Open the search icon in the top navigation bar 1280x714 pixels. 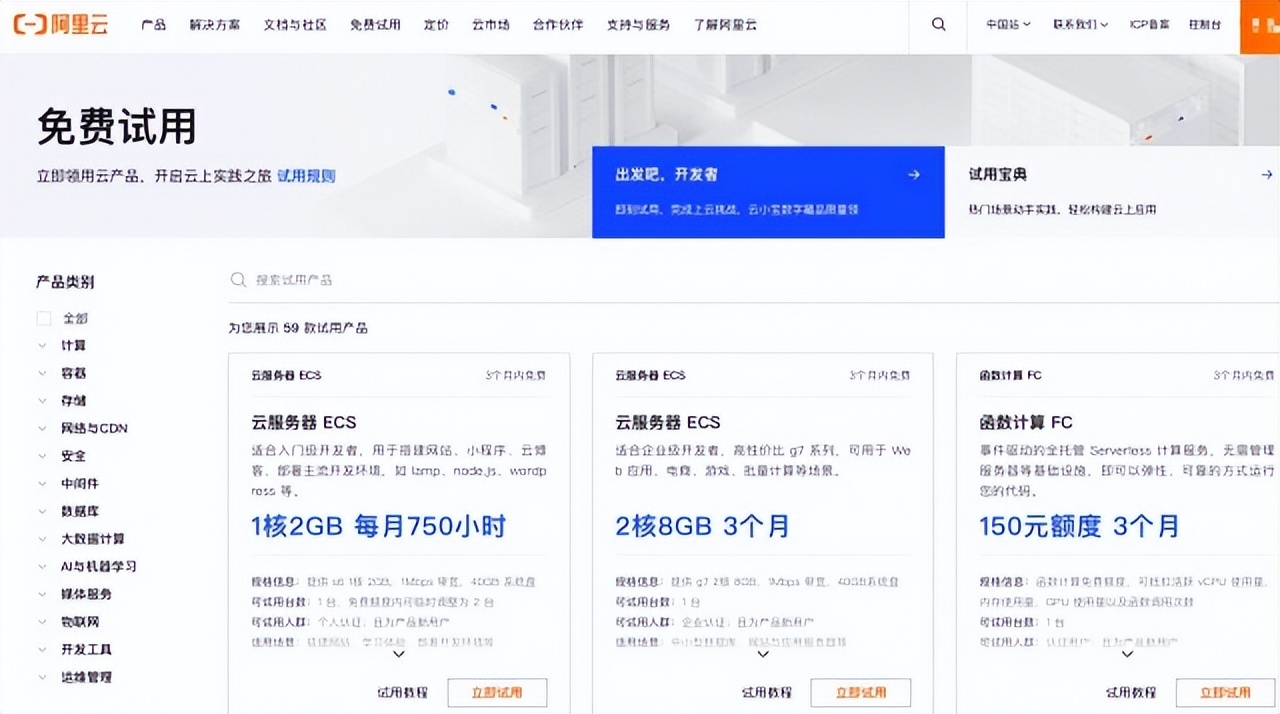coord(937,24)
